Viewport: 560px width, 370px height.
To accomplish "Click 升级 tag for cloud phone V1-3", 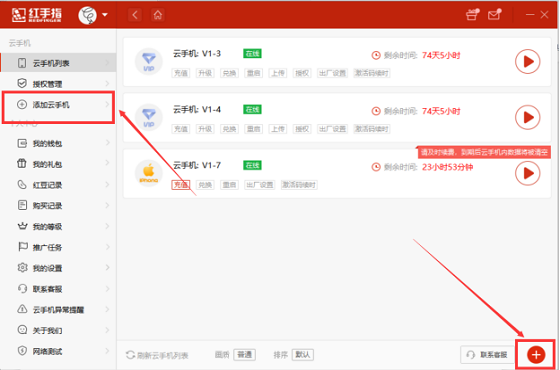I will pos(205,73).
